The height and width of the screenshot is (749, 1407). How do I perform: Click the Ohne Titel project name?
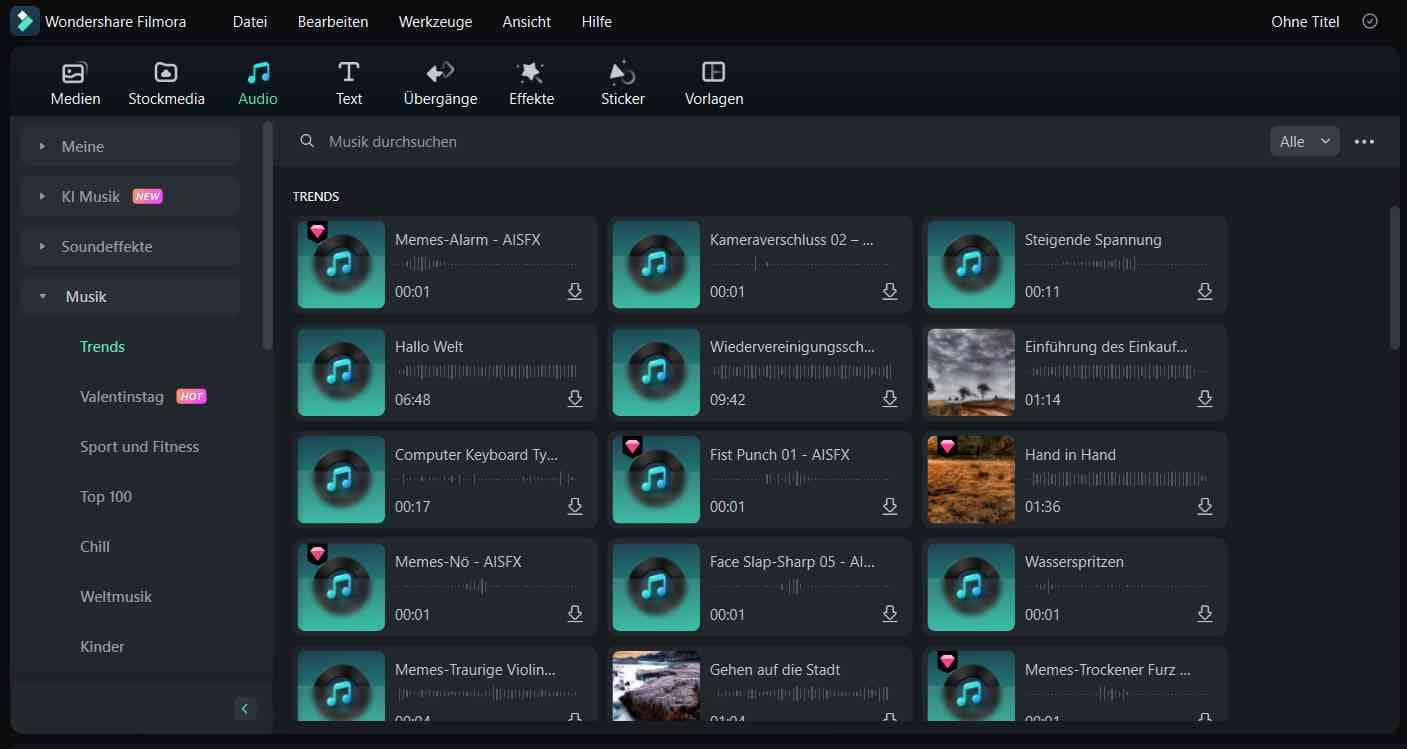[x=1305, y=21]
